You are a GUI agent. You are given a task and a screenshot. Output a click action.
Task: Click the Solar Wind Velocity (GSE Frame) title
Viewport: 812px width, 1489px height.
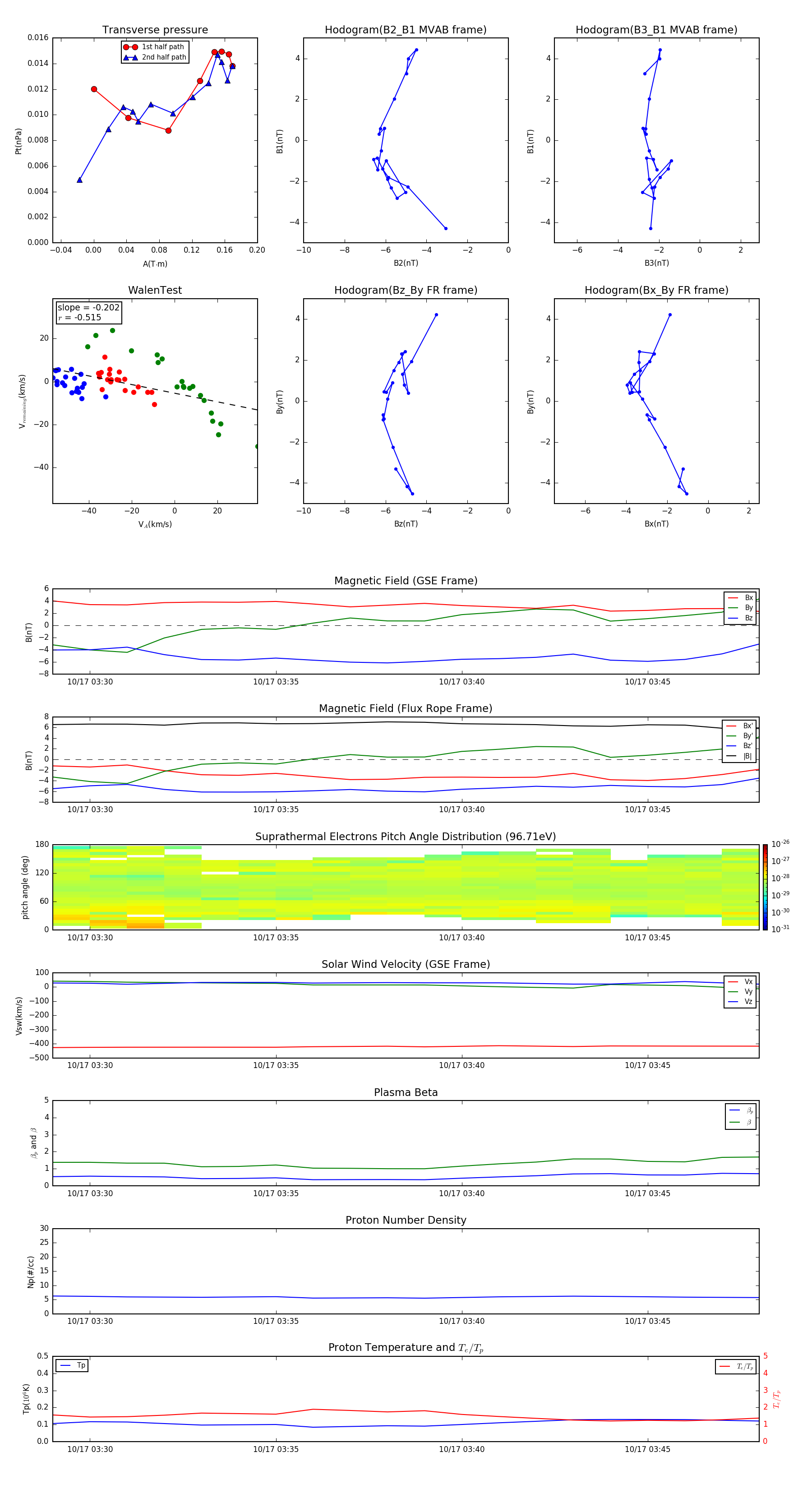[x=406, y=964]
